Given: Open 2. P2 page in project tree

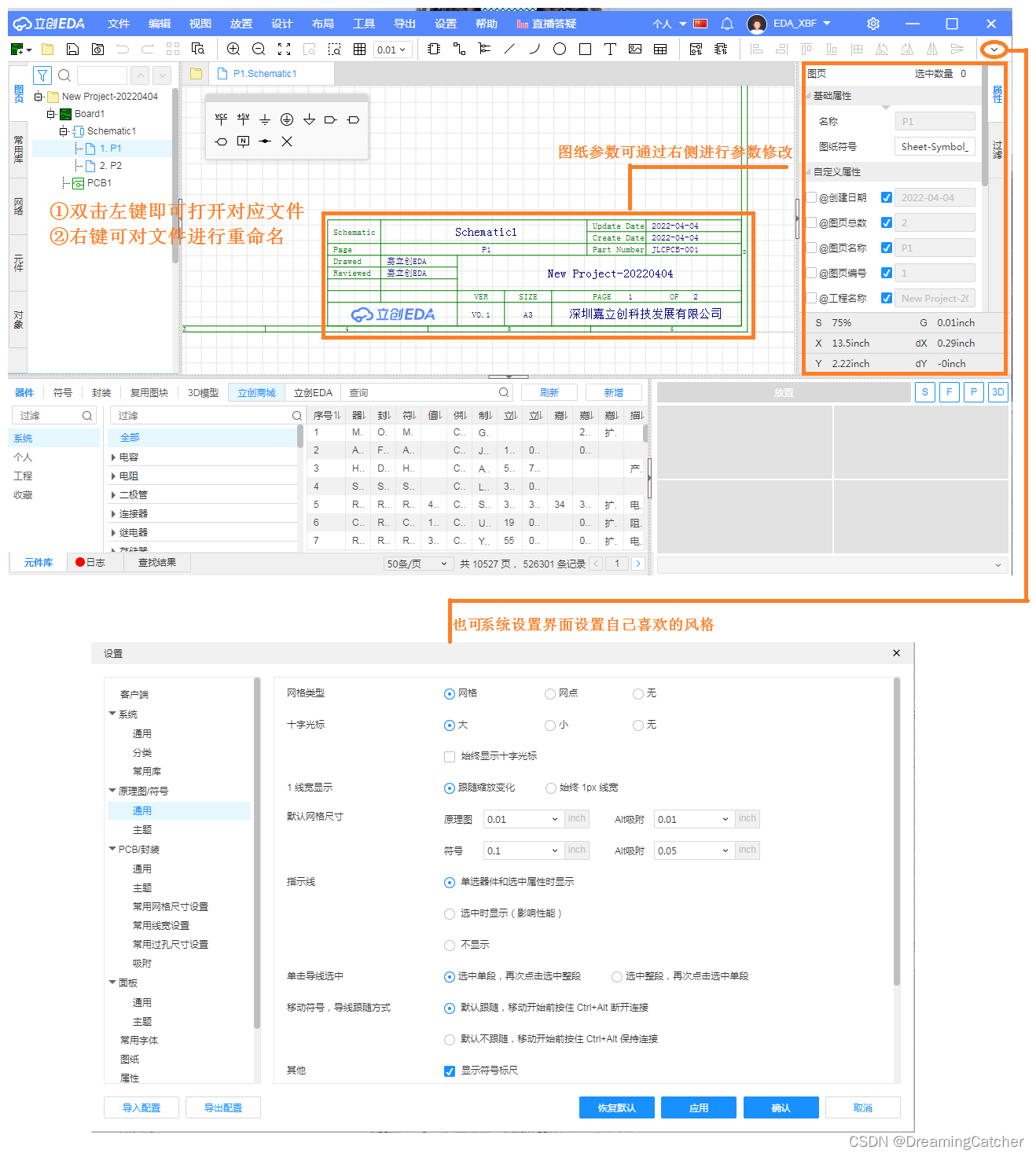Looking at the screenshot, I should 110,166.
